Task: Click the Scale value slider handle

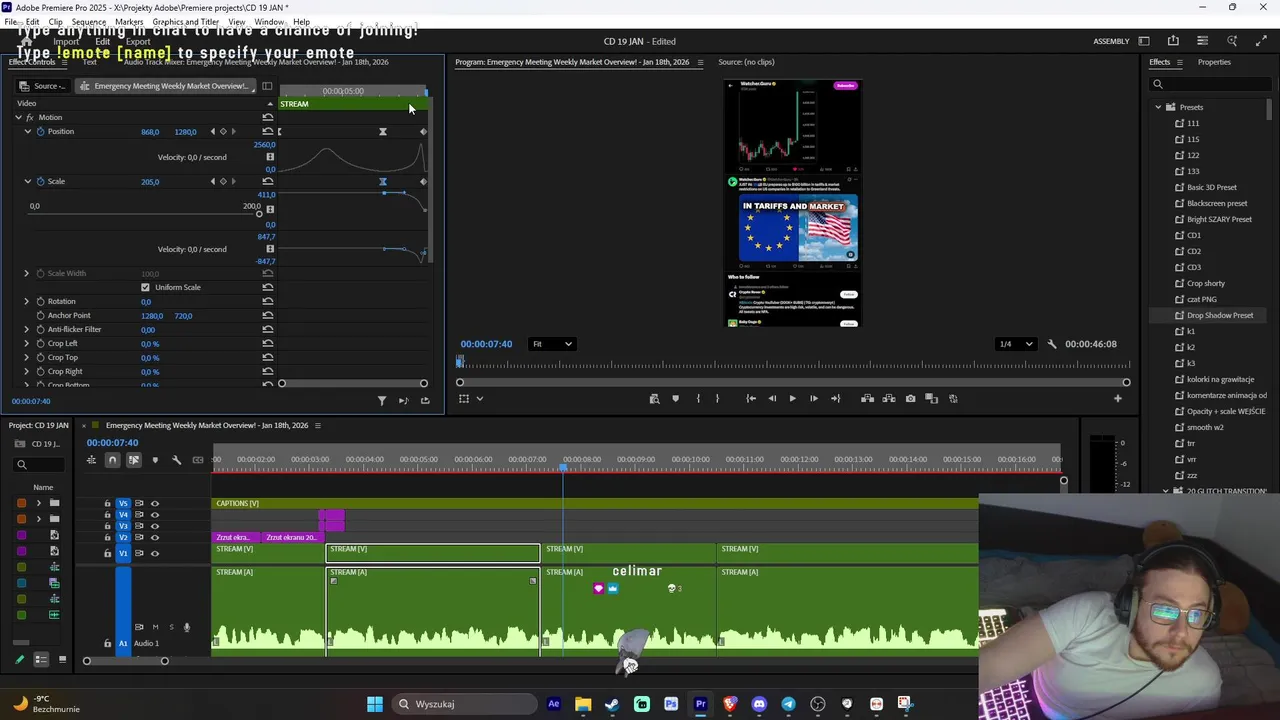Action: (259, 214)
